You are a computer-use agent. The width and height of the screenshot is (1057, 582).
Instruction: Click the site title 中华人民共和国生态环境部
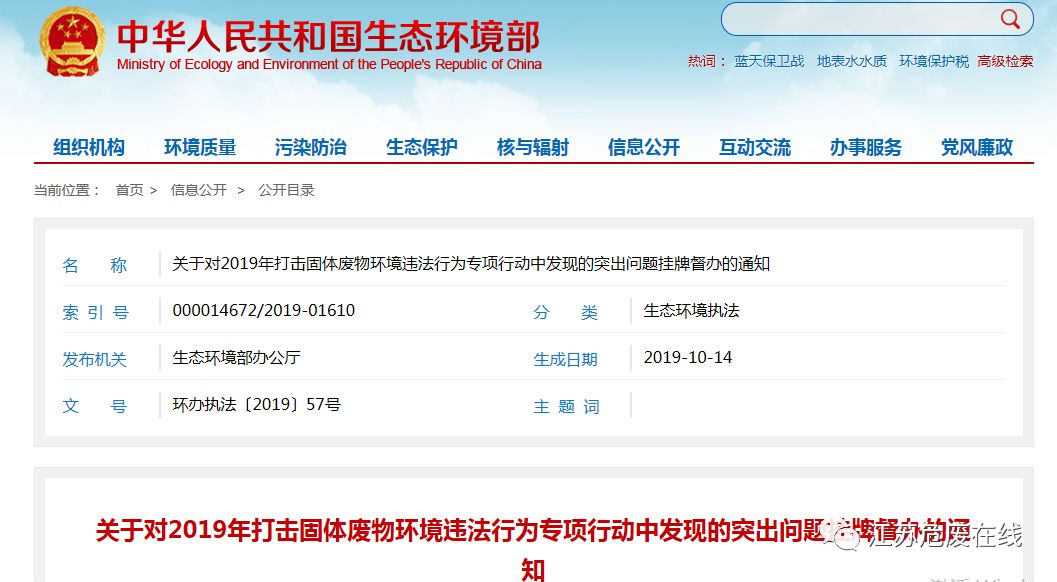(x=328, y=36)
